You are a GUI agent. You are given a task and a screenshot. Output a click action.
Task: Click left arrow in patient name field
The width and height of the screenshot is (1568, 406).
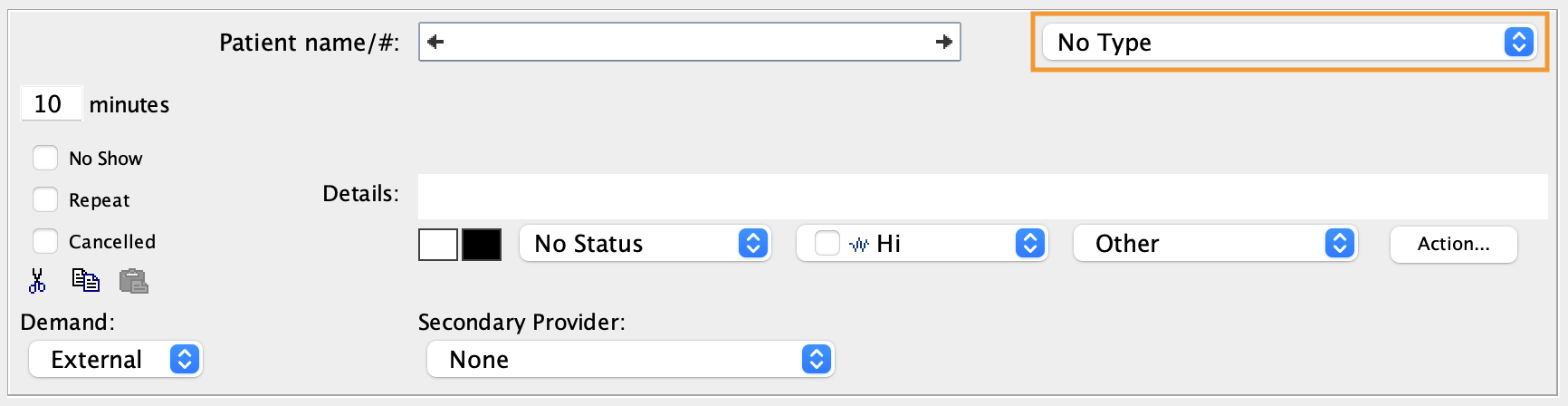tap(435, 42)
